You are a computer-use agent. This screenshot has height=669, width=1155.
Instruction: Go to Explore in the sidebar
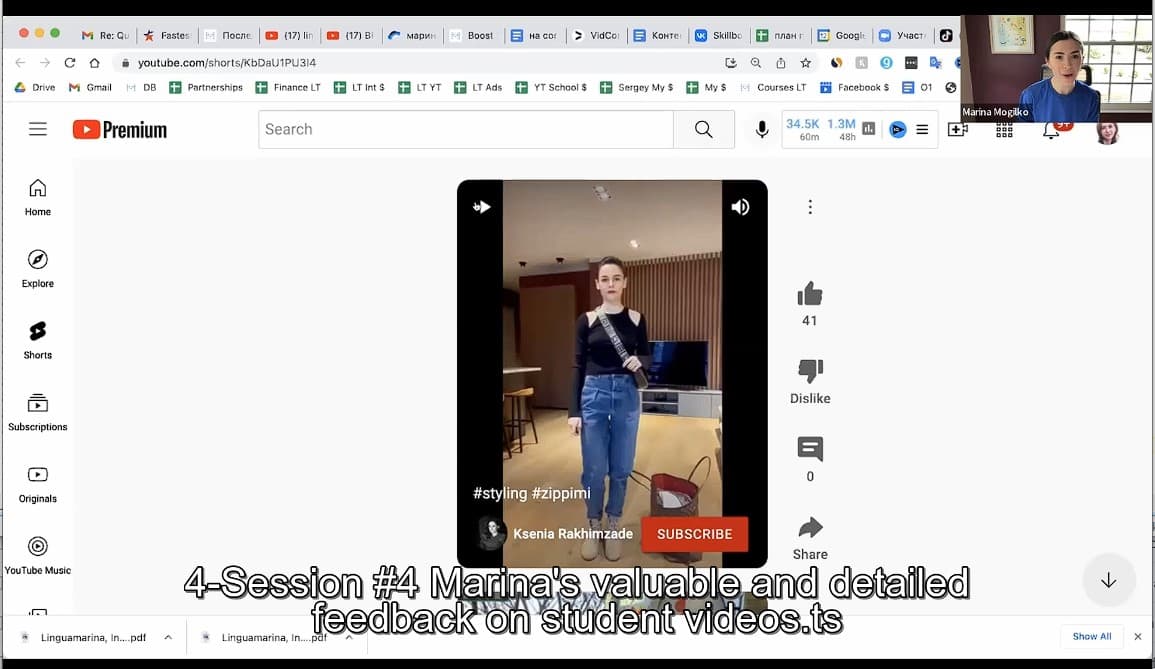38,268
